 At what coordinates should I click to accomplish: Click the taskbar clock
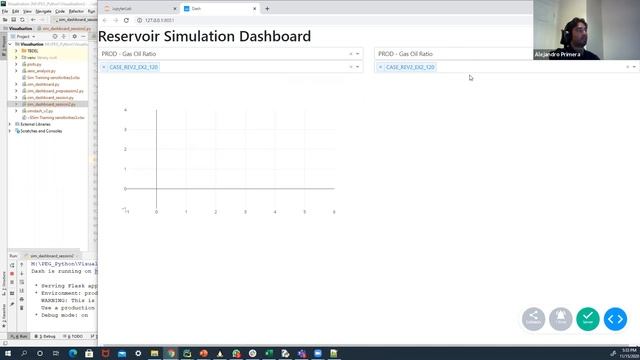click(629, 353)
